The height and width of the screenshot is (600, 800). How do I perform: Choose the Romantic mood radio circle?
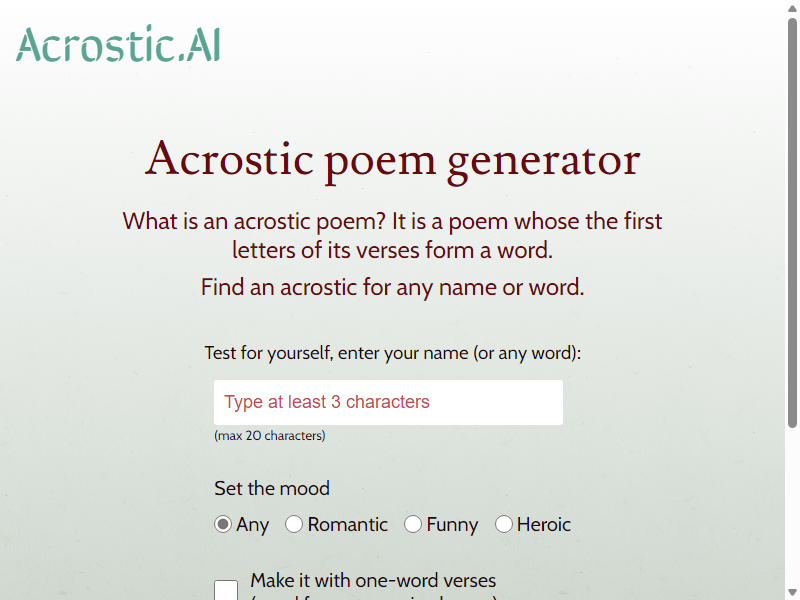(x=294, y=524)
